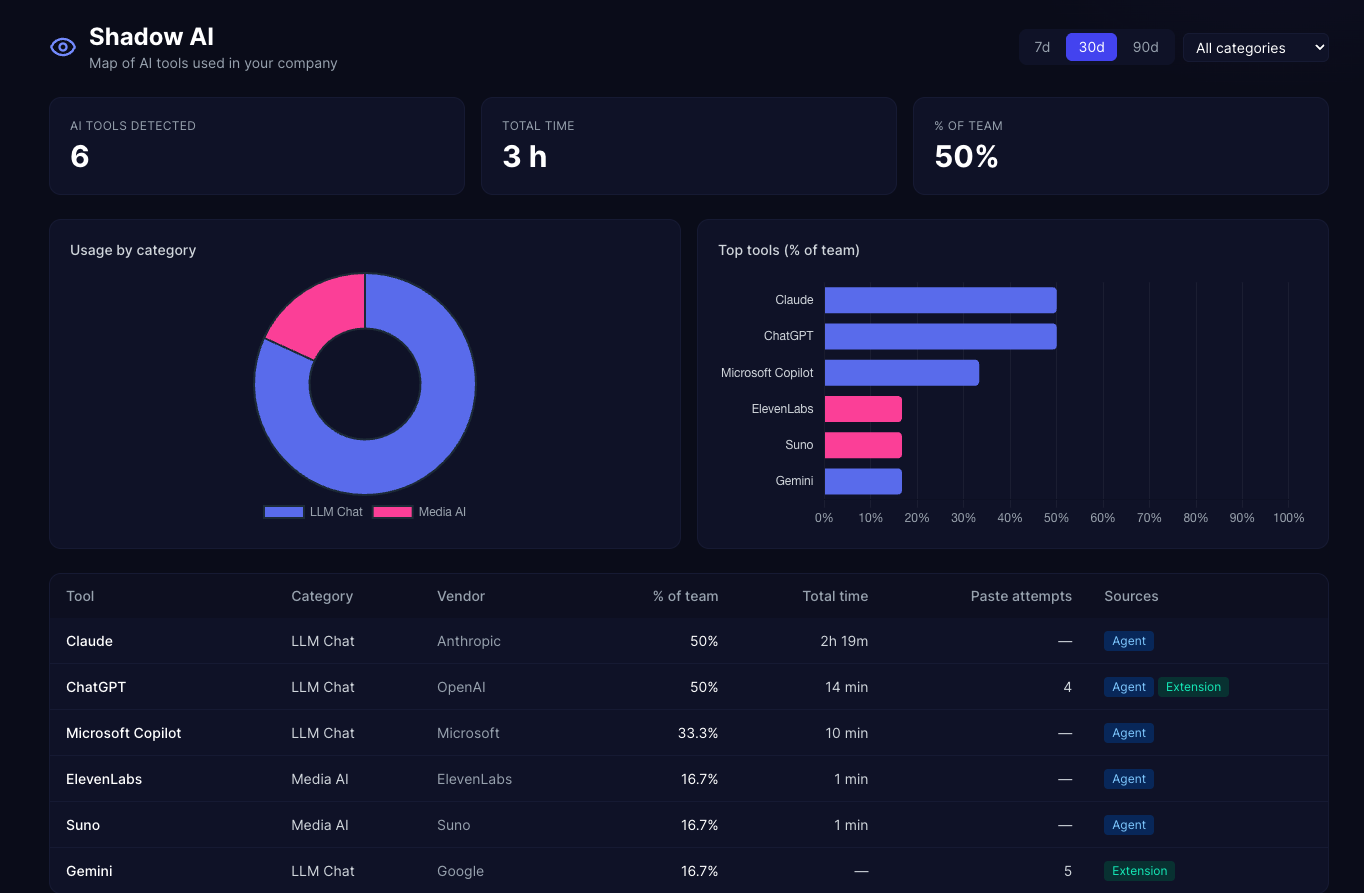
Task: Toggle LLM Chat legend color swatch
Action: tap(284, 512)
